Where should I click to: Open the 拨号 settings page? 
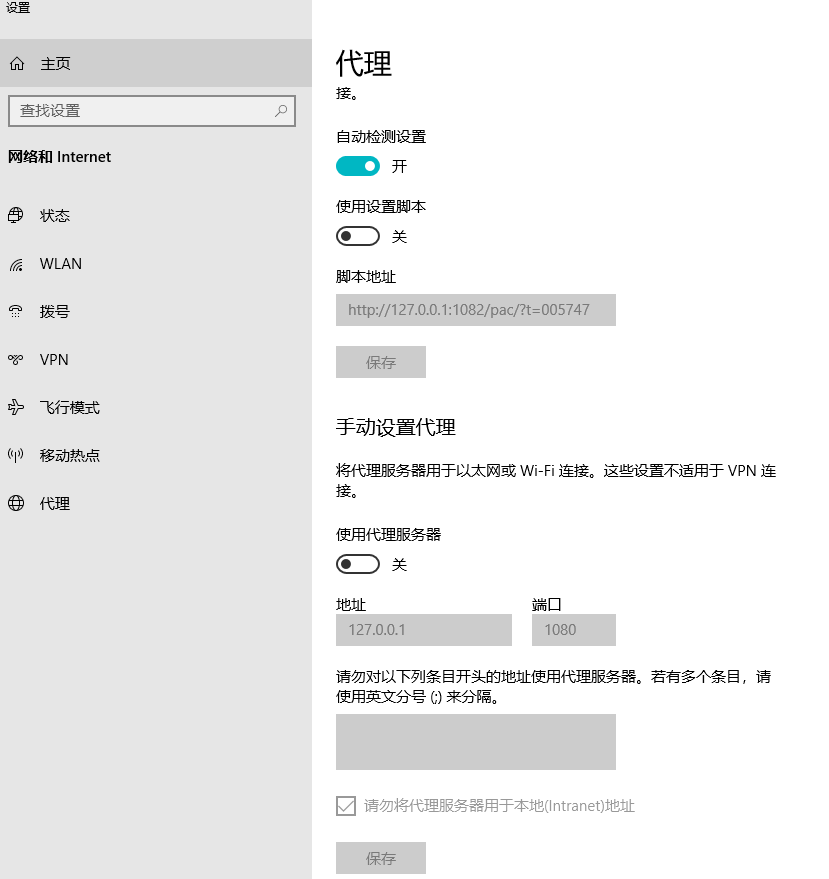(x=156, y=311)
